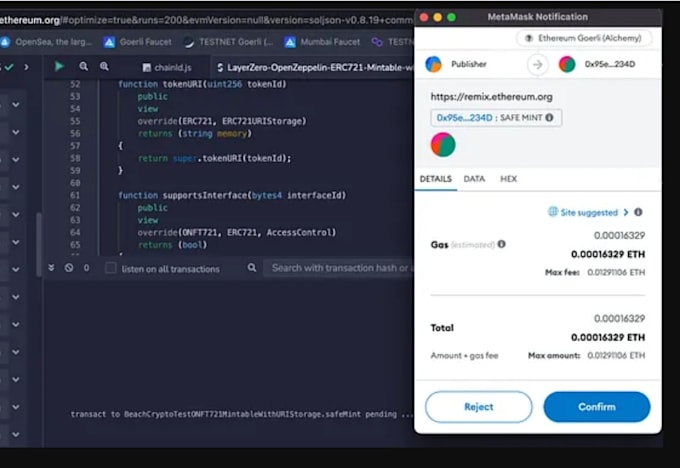680x468 pixels.
Task: Click the MetaMask Notification window title
Action: pyautogui.click(x=538, y=17)
